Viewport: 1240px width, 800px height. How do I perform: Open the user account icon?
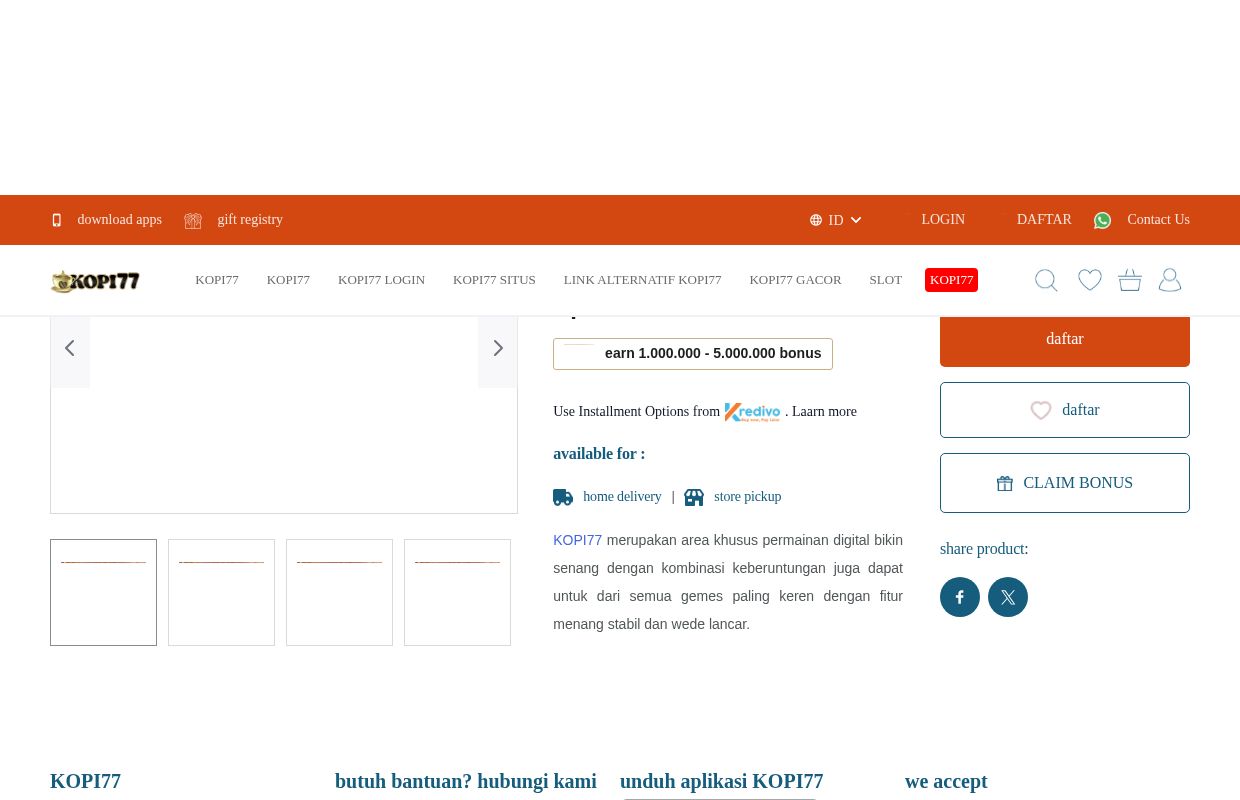(x=1170, y=280)
